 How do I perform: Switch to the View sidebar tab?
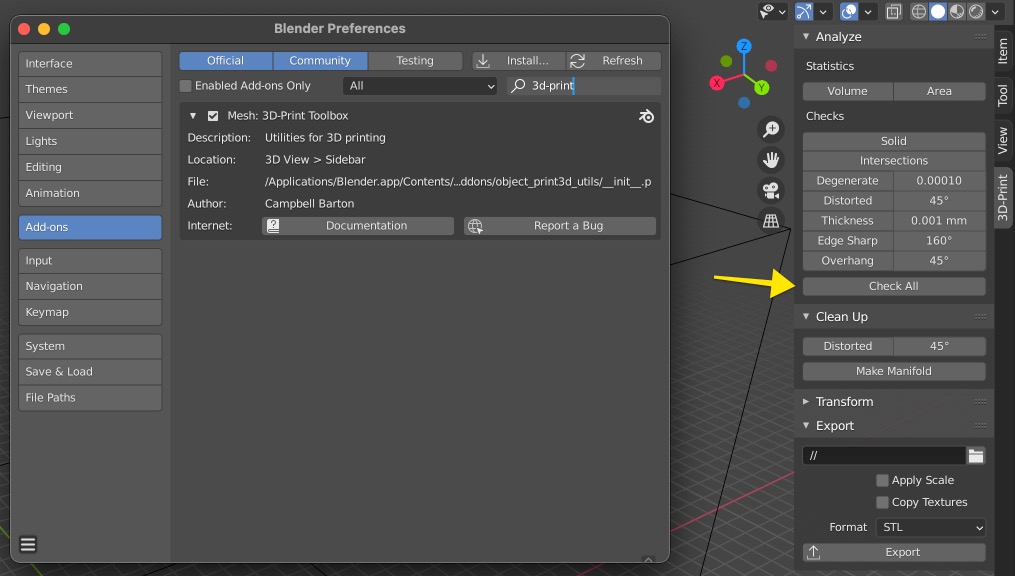click(x=1003, y=140)
